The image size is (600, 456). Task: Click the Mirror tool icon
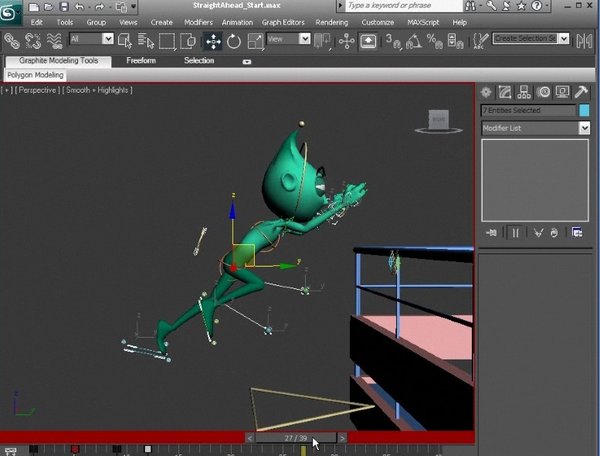[584, 41]
